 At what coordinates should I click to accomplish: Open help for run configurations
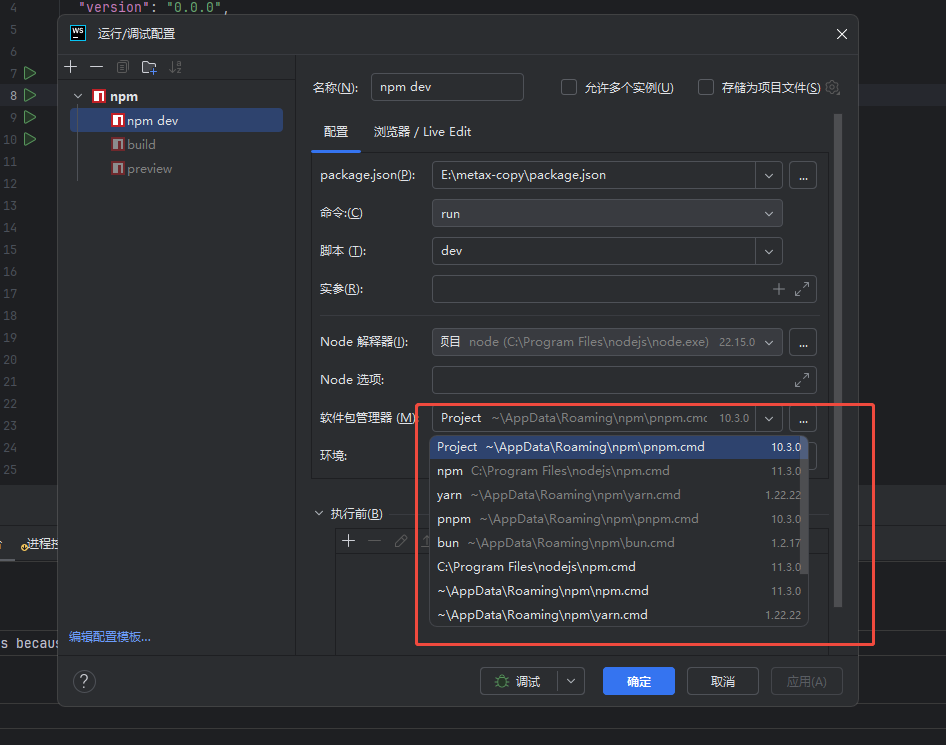point(84,682)
